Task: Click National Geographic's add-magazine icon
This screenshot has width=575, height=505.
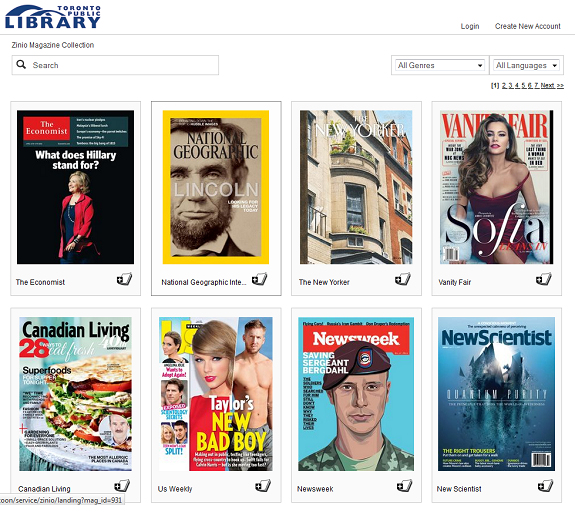Action: 259,279
